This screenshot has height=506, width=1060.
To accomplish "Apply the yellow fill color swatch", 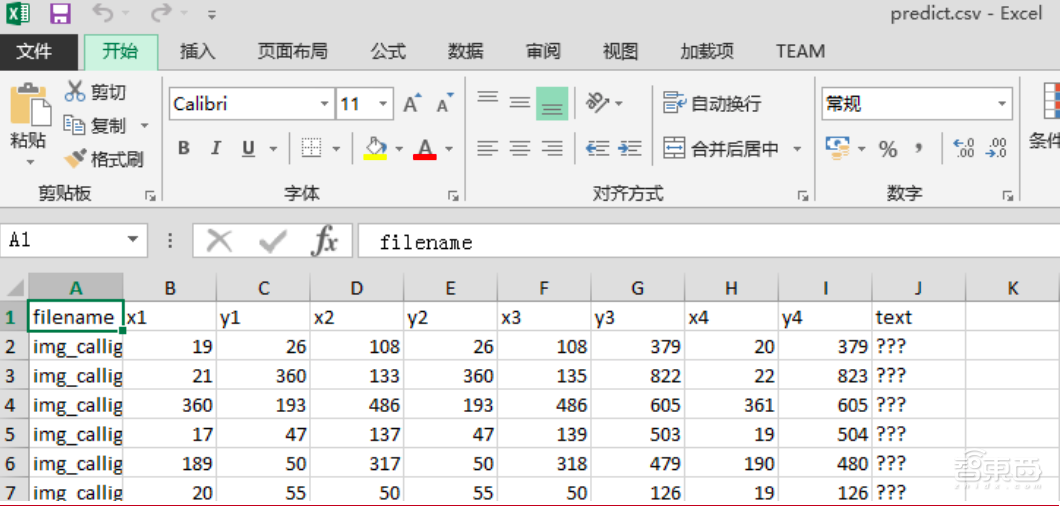I will coord(376,149).
